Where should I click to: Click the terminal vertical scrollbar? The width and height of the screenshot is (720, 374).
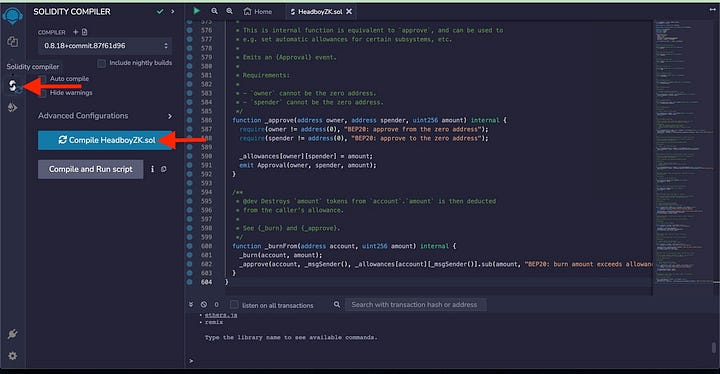[x=714, y=348]
